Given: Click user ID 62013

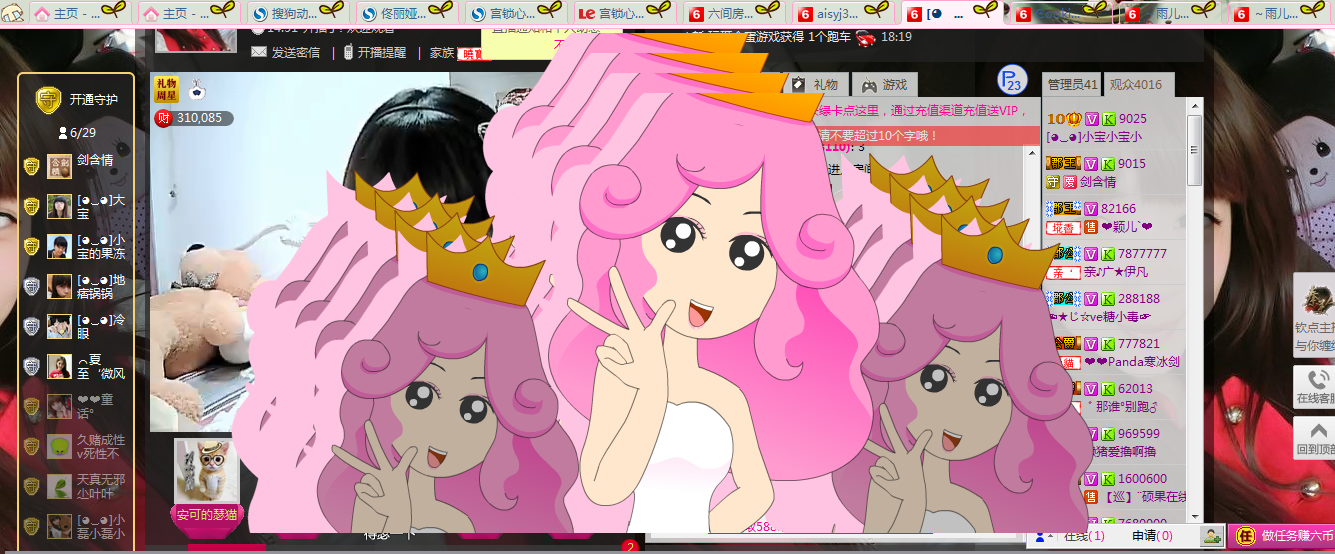Looking at the screenshot, I should click(1136, 389).
